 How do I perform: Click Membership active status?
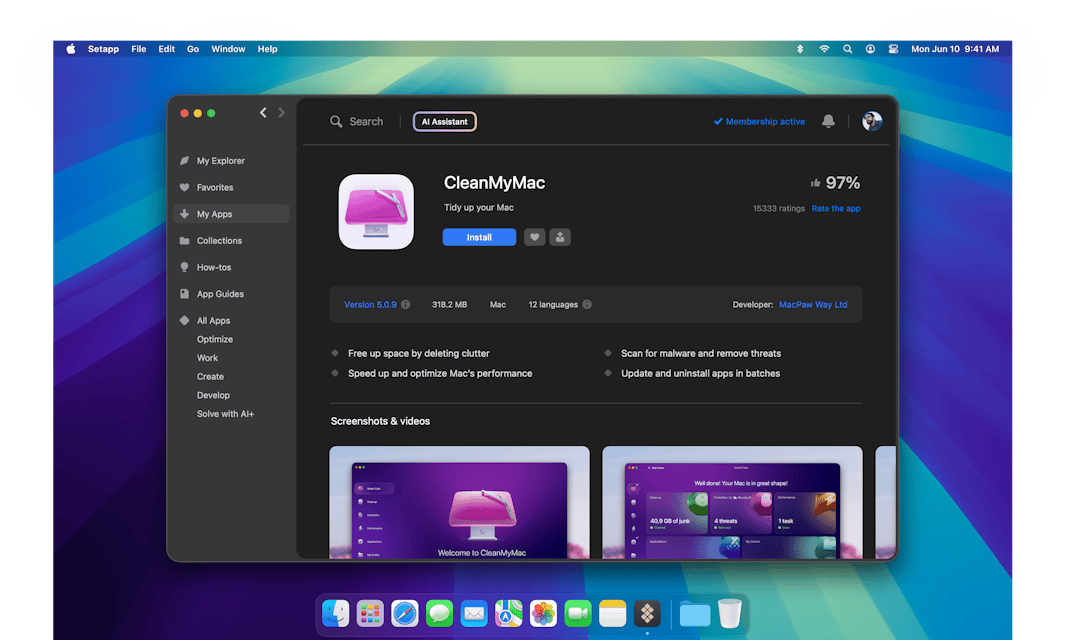(x=759, y=122)
